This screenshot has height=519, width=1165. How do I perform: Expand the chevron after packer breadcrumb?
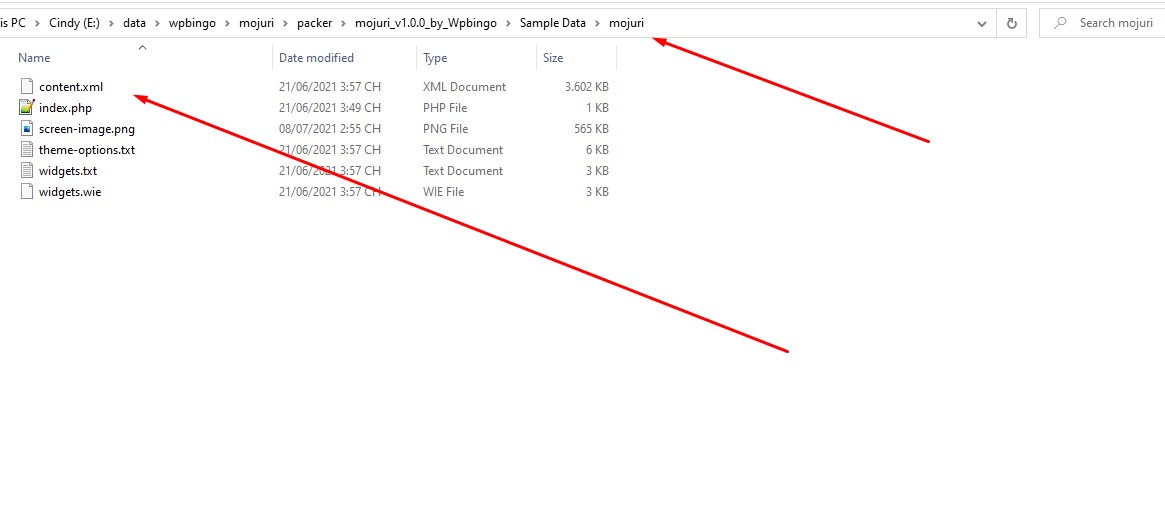(343, 23)
